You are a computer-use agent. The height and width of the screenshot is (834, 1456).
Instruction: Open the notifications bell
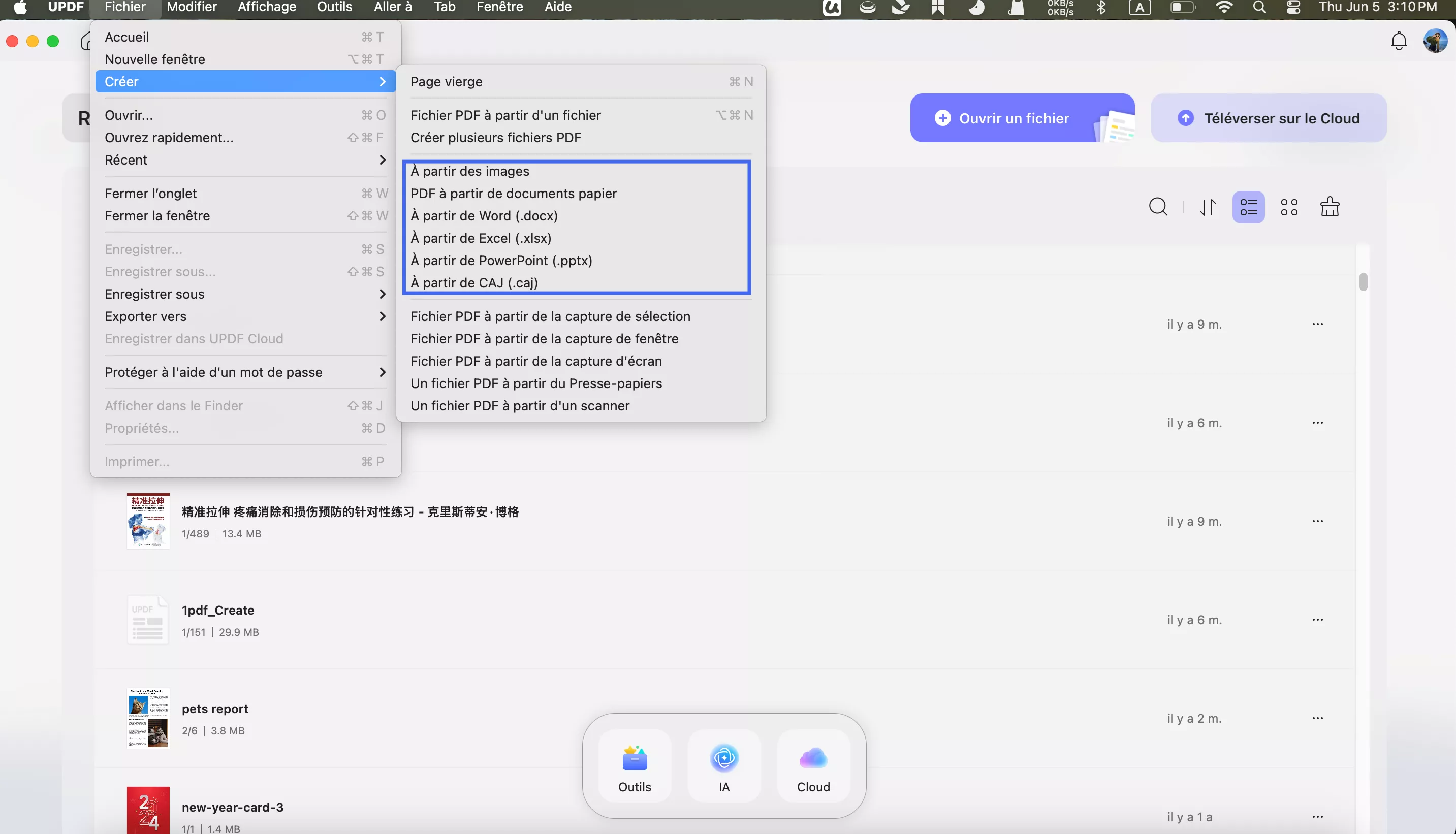pyautogui.click(x=1399, y=41)
